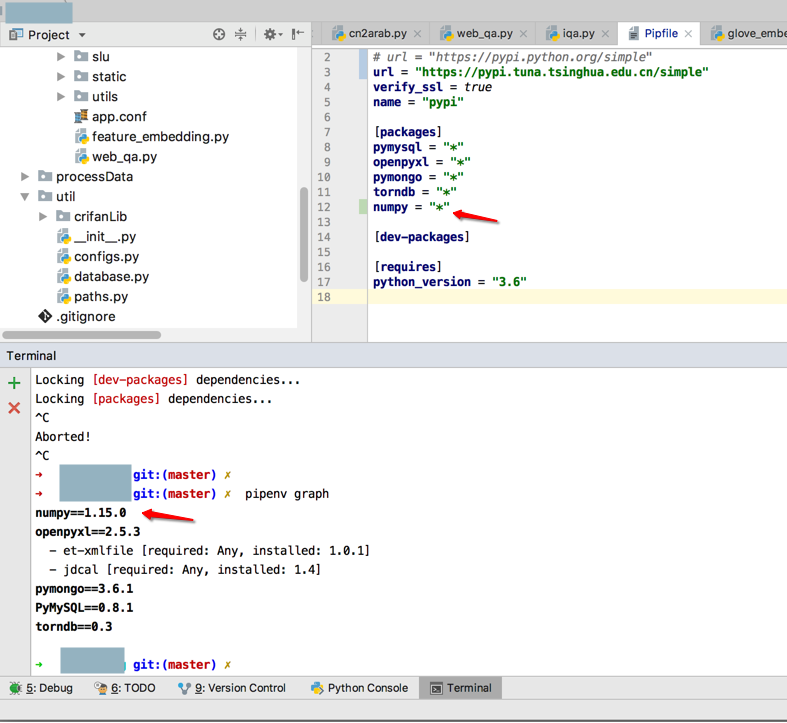787x723 pixels.
Task: Open the Version Control tool window
Action: [231, 688]
